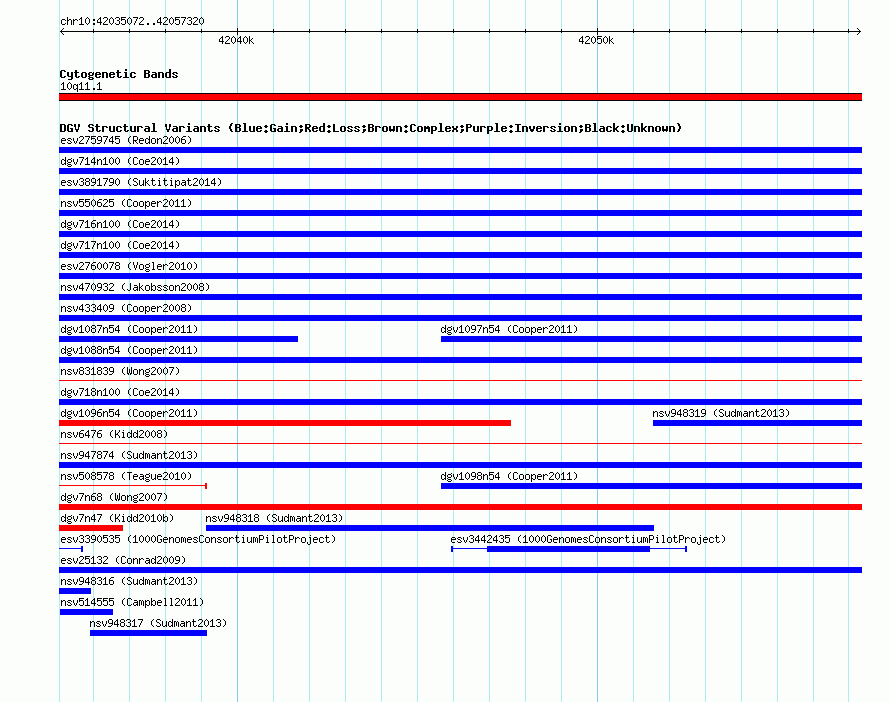
Task: Click dgv718n100 (Coe2014) label
Action: 120,392
